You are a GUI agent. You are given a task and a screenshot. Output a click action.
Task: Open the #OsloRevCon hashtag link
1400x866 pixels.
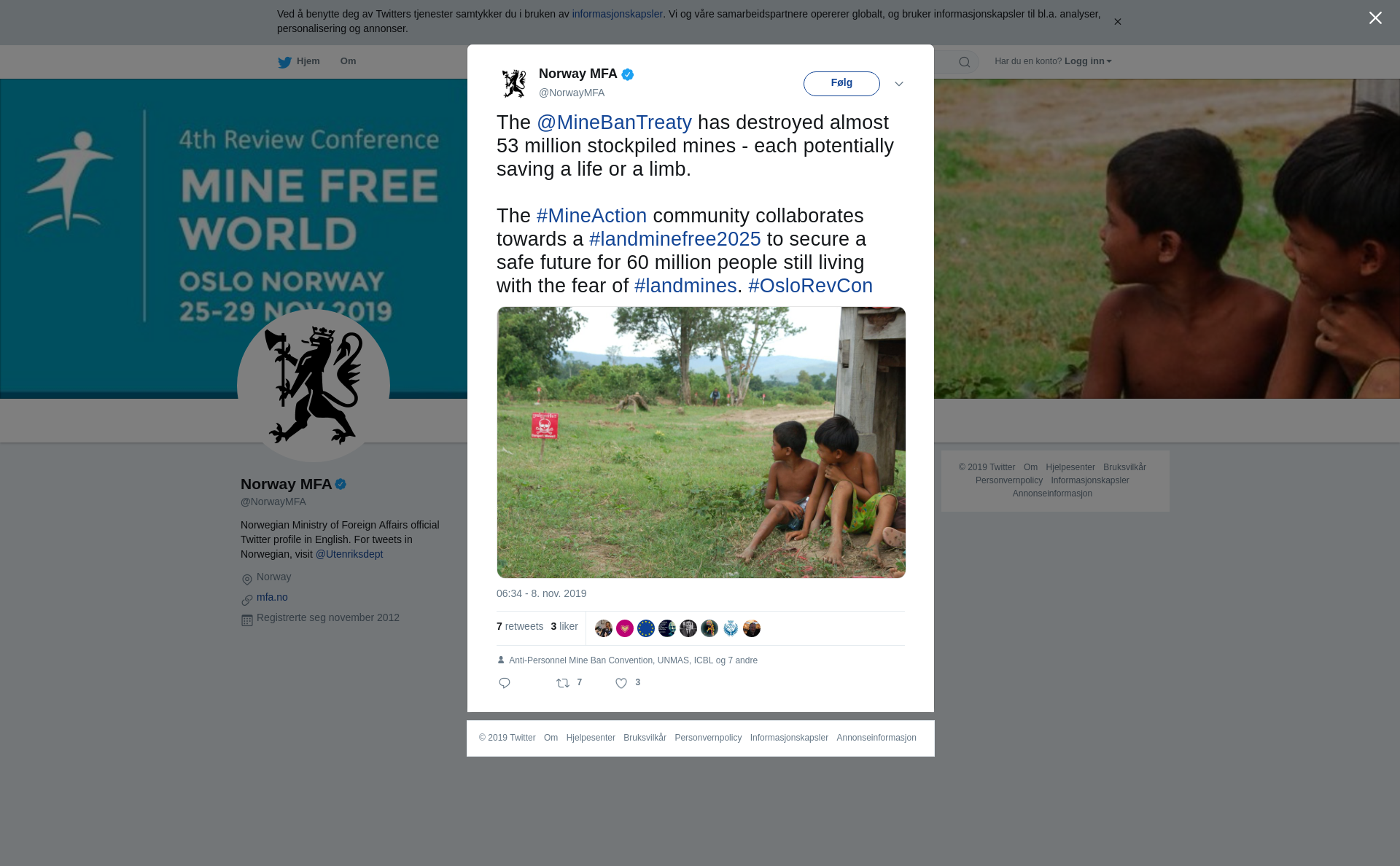pos(810,286)
